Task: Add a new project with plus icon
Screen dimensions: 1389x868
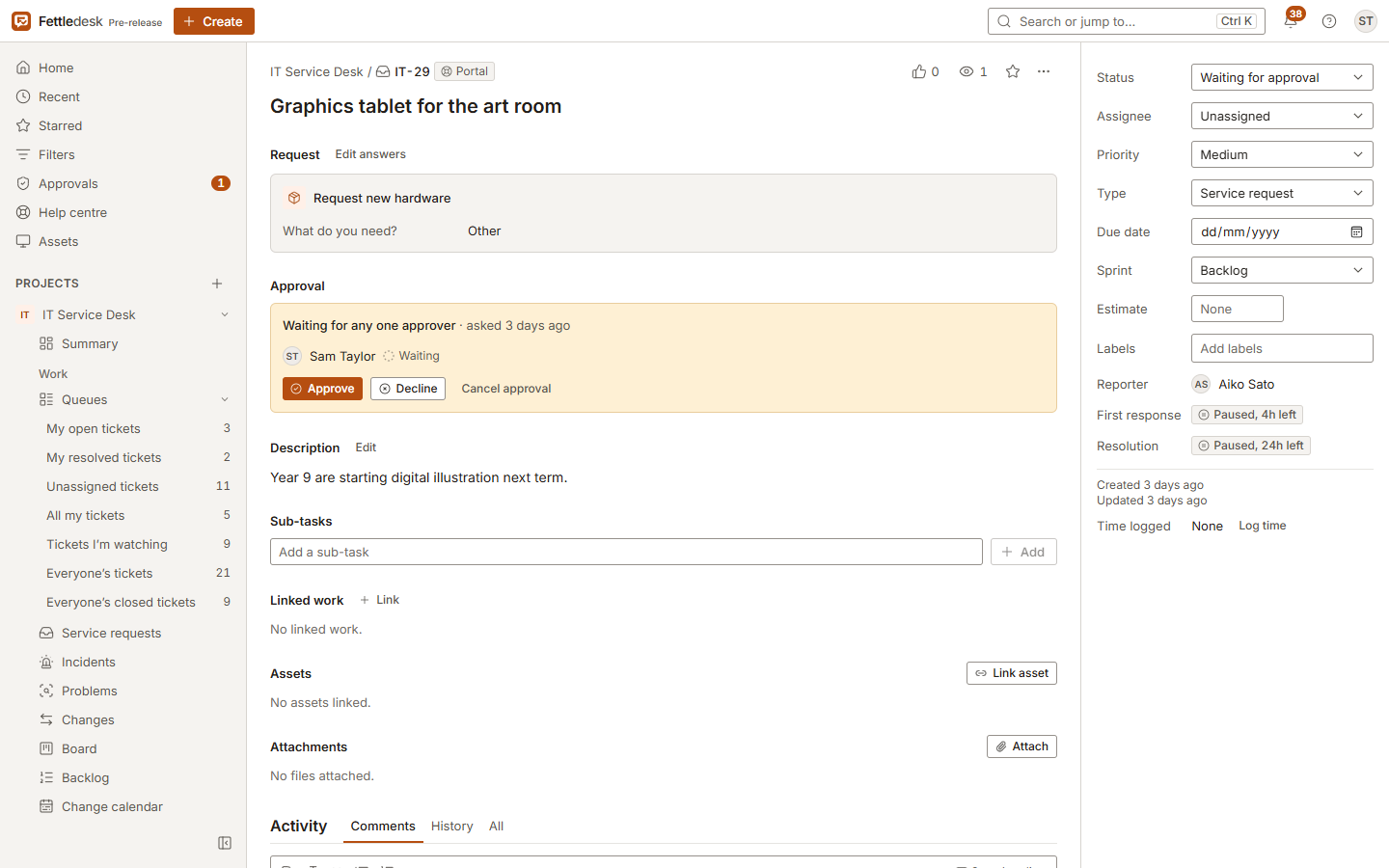Action: (217, 284)
